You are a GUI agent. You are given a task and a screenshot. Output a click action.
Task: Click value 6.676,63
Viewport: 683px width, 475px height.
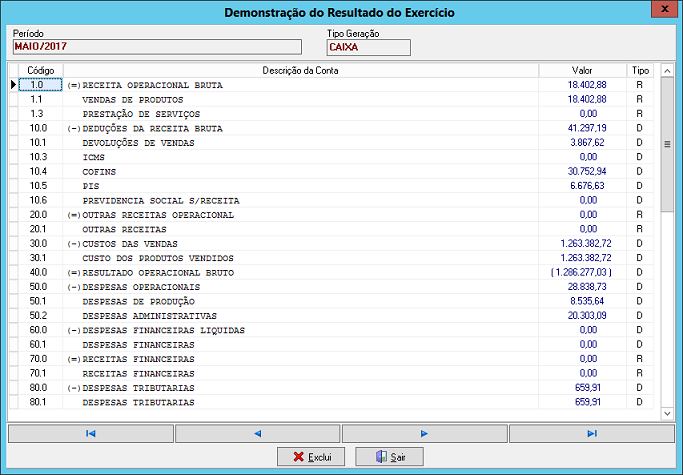click(587, 186)
